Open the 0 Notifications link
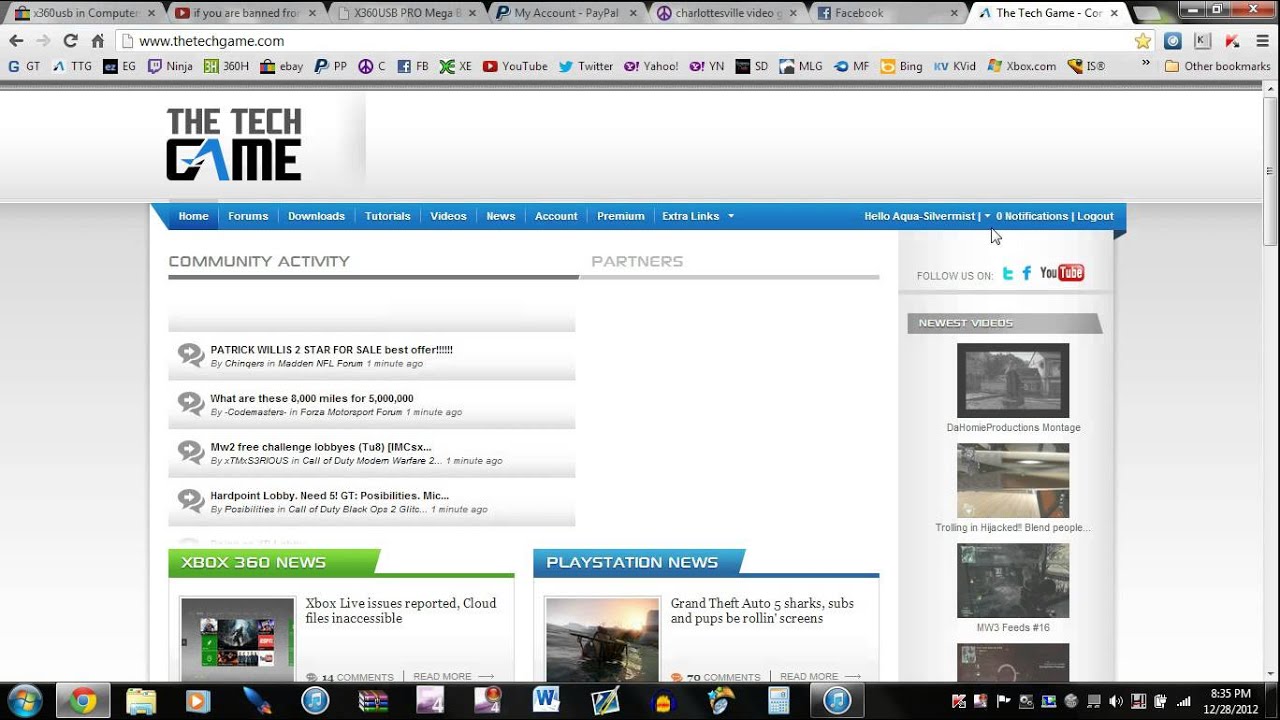The height and width of the screenshot is (720, 1280). (x=1032, y=216)
